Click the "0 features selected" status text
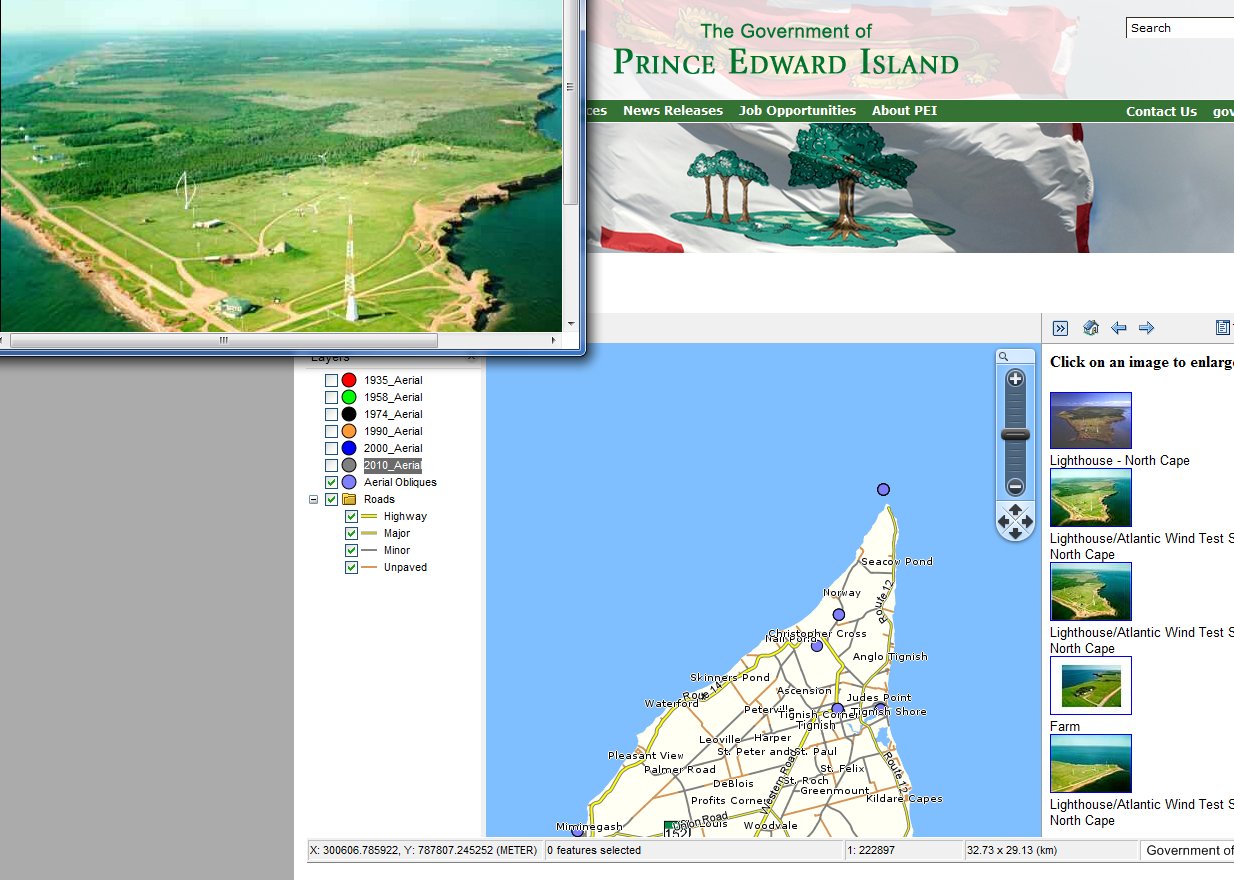The height and width of the screenshot is (880, 1234). (594, 851)
